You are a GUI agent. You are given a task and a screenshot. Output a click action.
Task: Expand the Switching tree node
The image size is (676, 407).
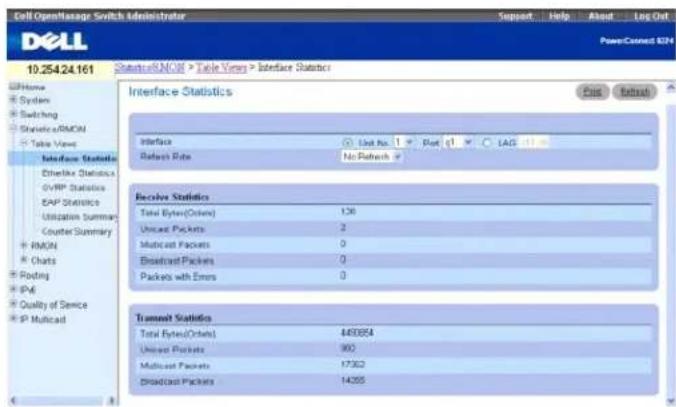click(13, 114)
